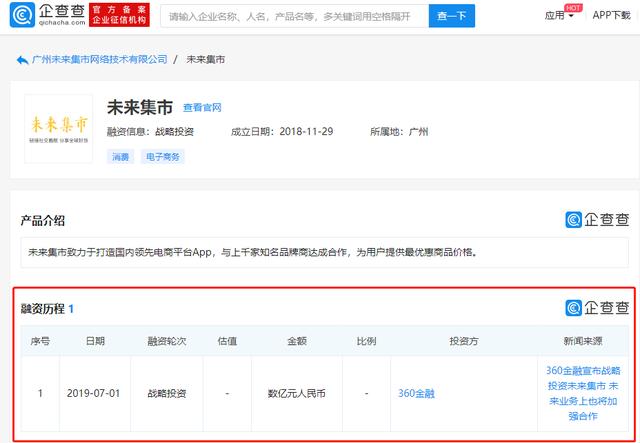Viewport: 640px width, 443px height.
Task: Click the 融资历程 section heading
Action: [43, 309]
